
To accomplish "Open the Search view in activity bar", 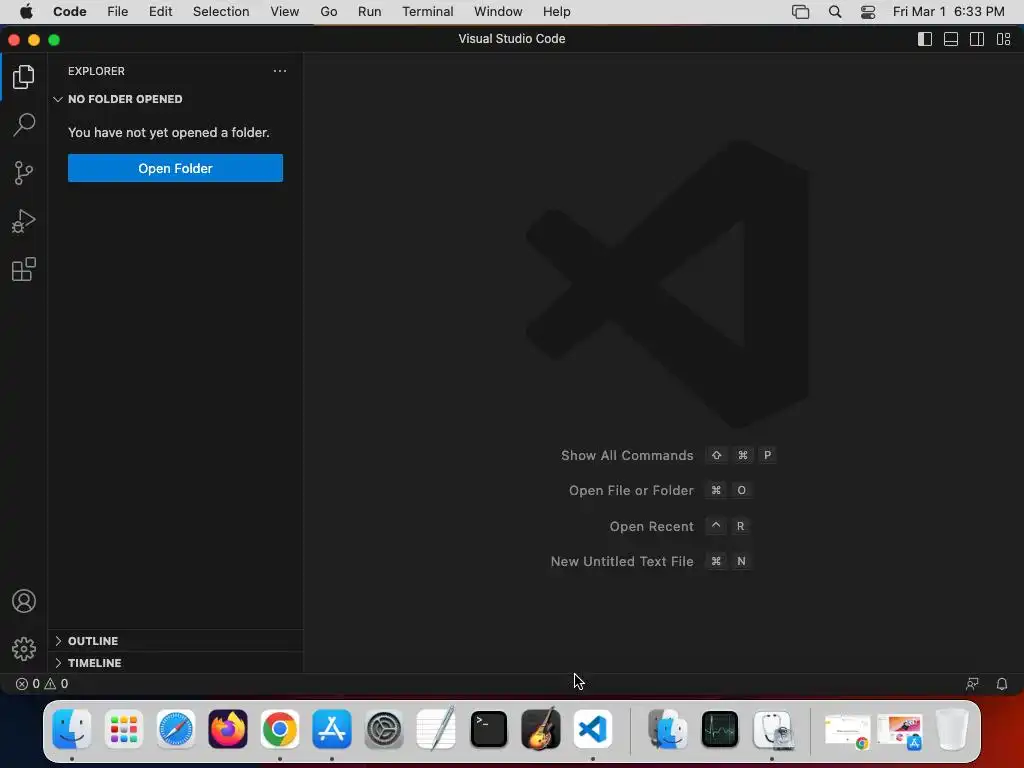I will [x=24, y=124].
